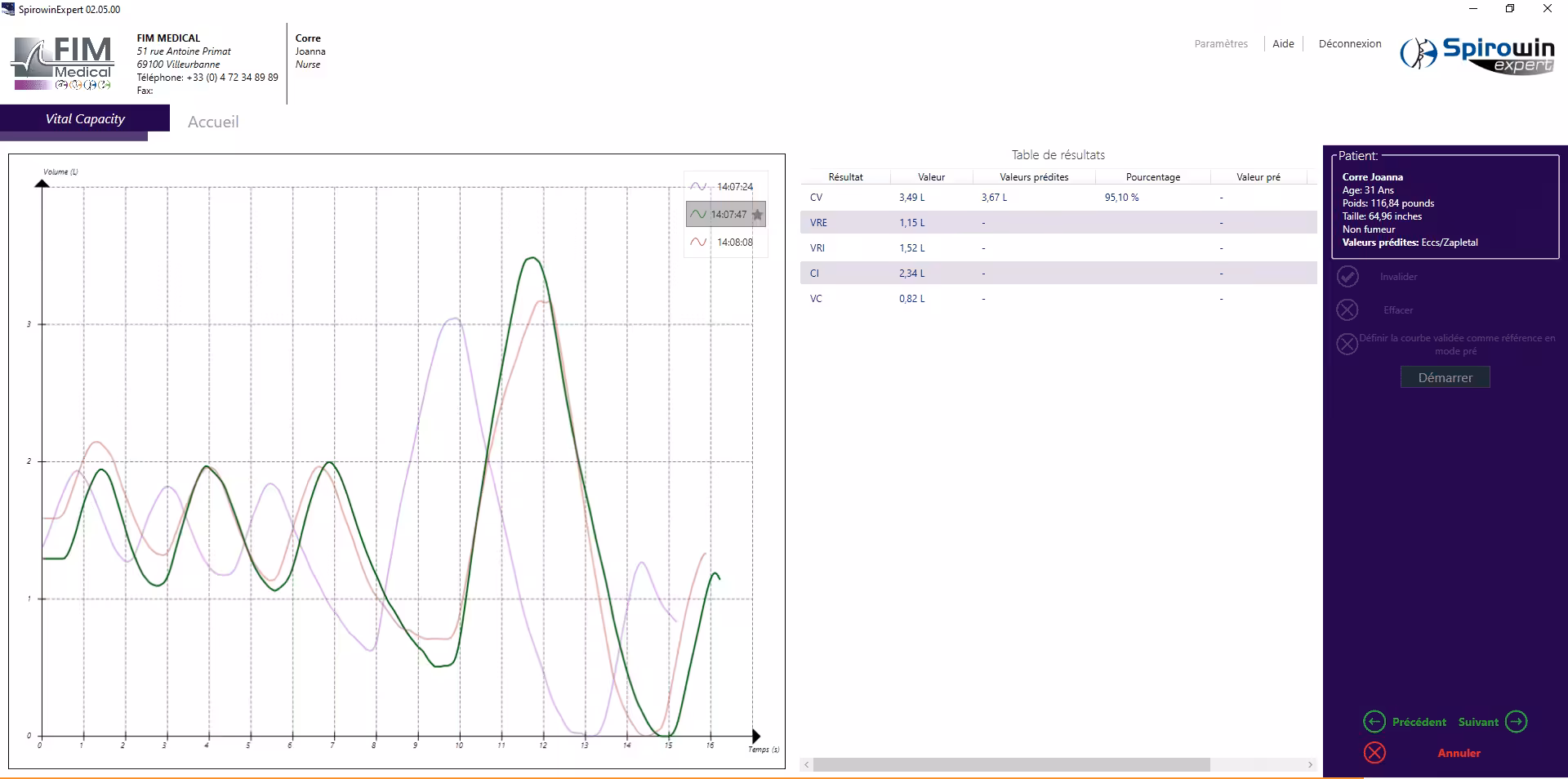This screenshot has width=1568, height=779.
Task: Select the 14:08:08 red curve entry
Action: [x=724, y=243]
